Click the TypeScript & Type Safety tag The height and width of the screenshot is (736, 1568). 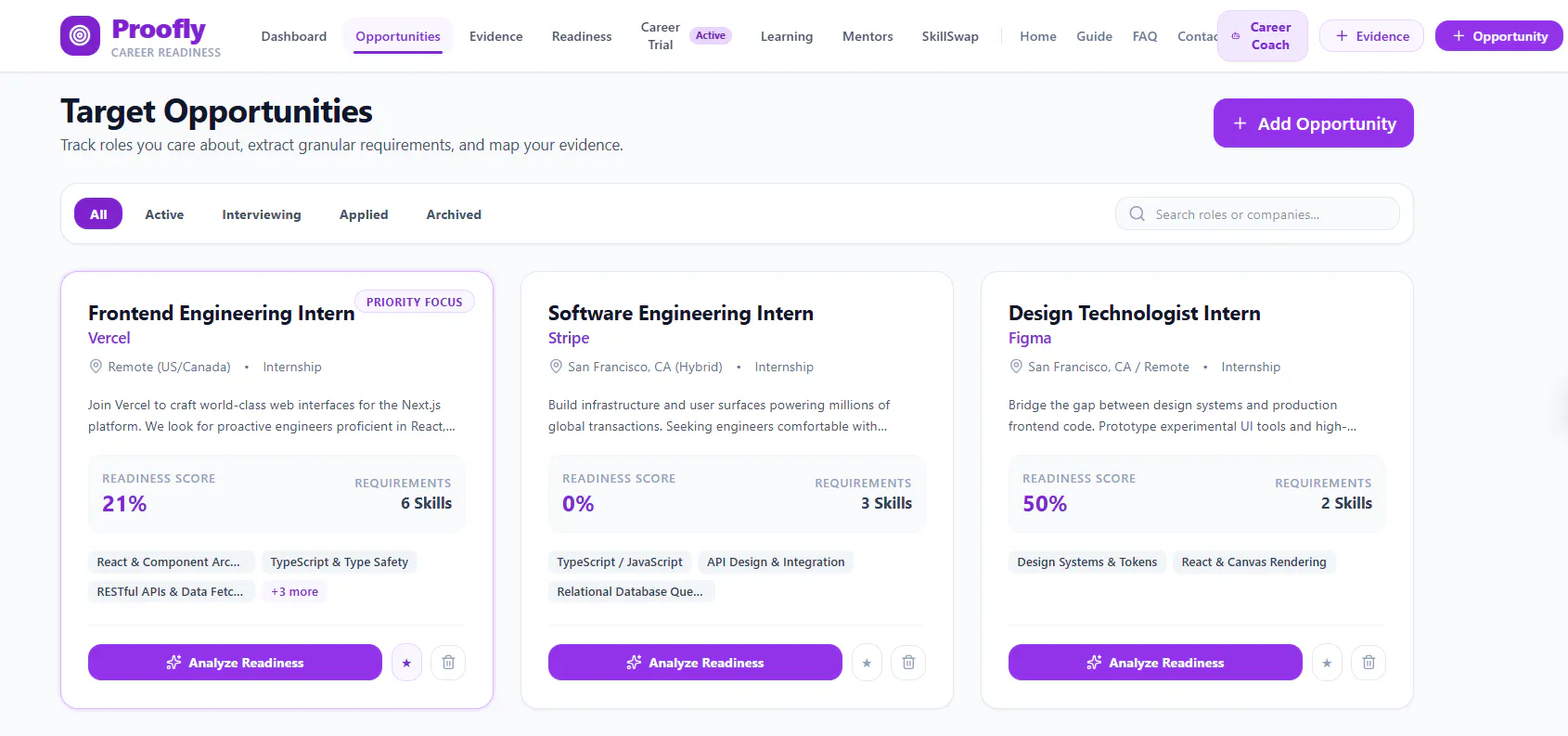point(339,562)
